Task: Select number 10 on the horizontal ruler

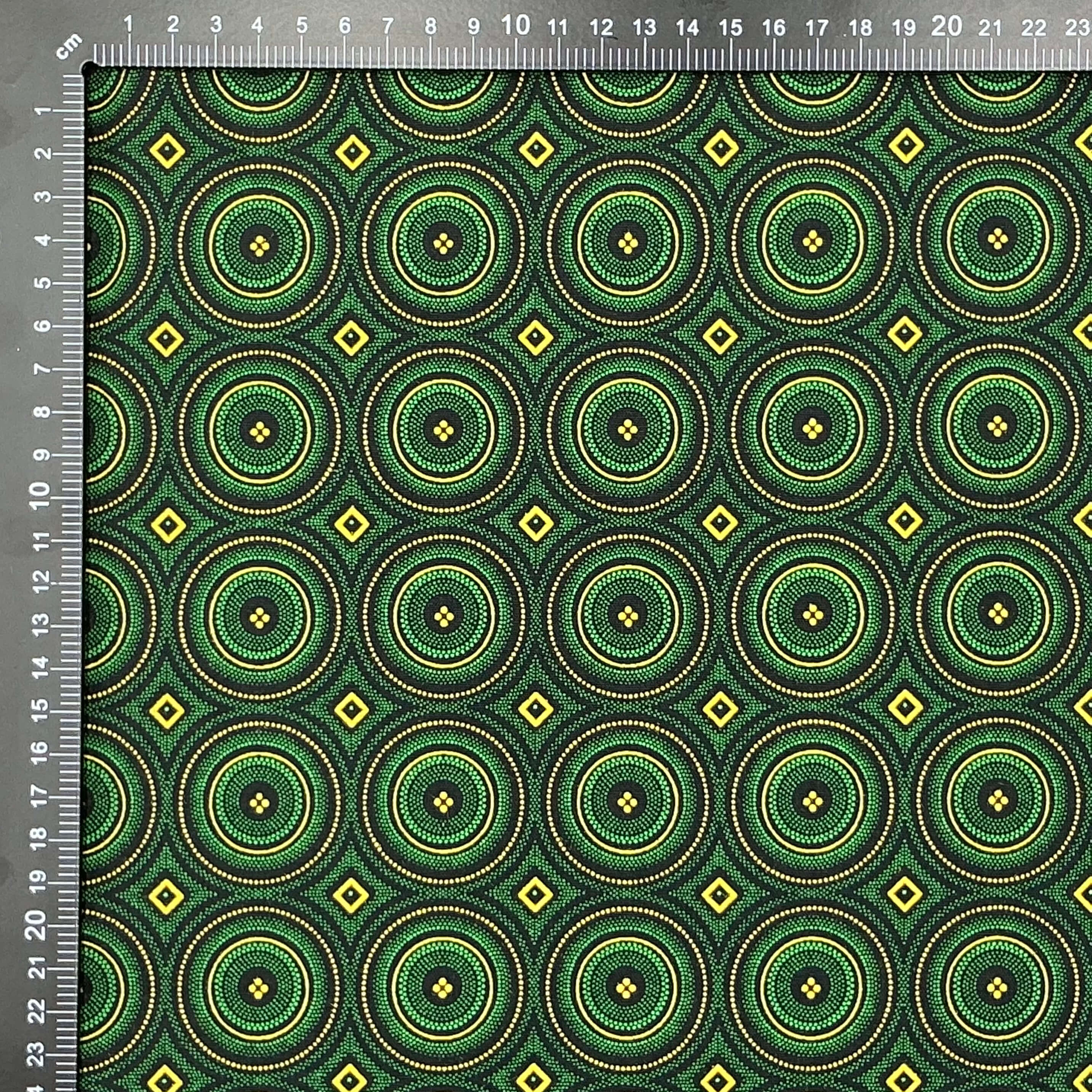Action: 516,26
